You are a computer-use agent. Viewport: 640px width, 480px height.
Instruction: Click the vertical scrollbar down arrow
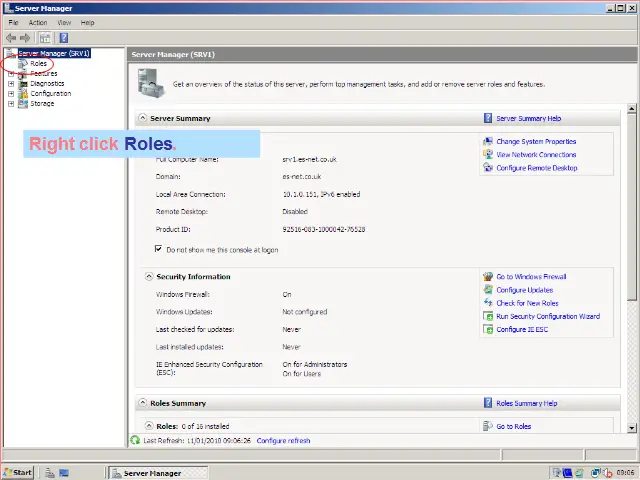(x=633, y=427)
